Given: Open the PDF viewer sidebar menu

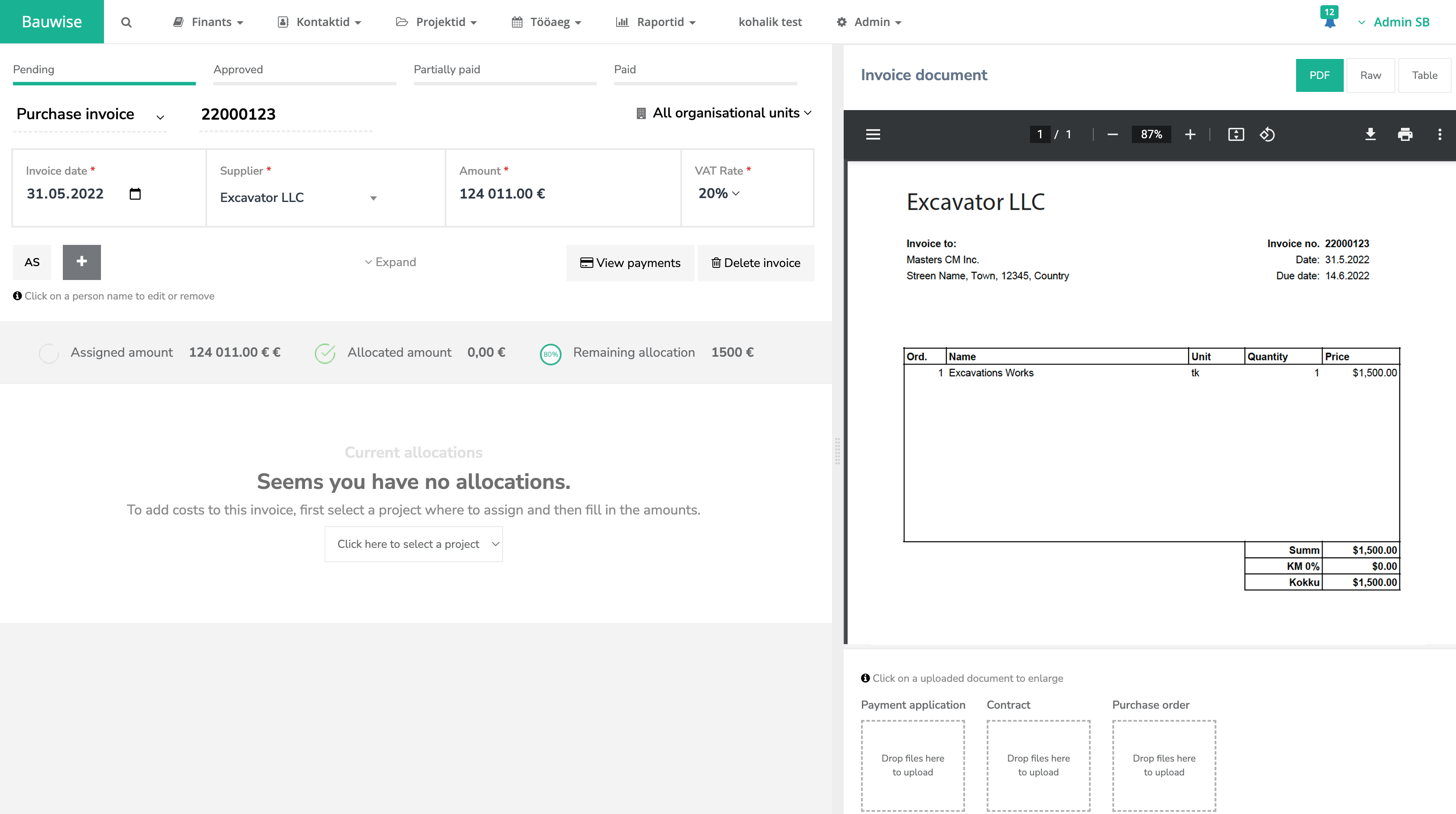Looking at the screenshot, I should pos(873,134).
